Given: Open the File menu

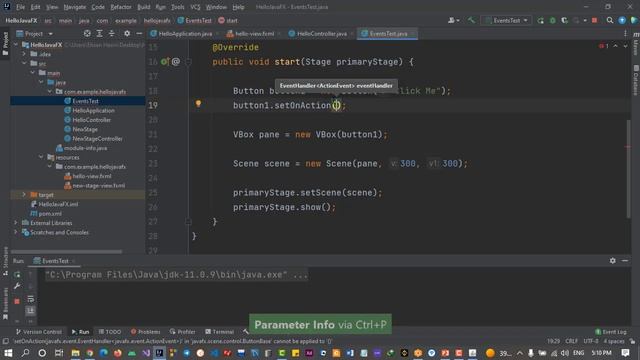Looking at the screenshot, I should (20, 7).
